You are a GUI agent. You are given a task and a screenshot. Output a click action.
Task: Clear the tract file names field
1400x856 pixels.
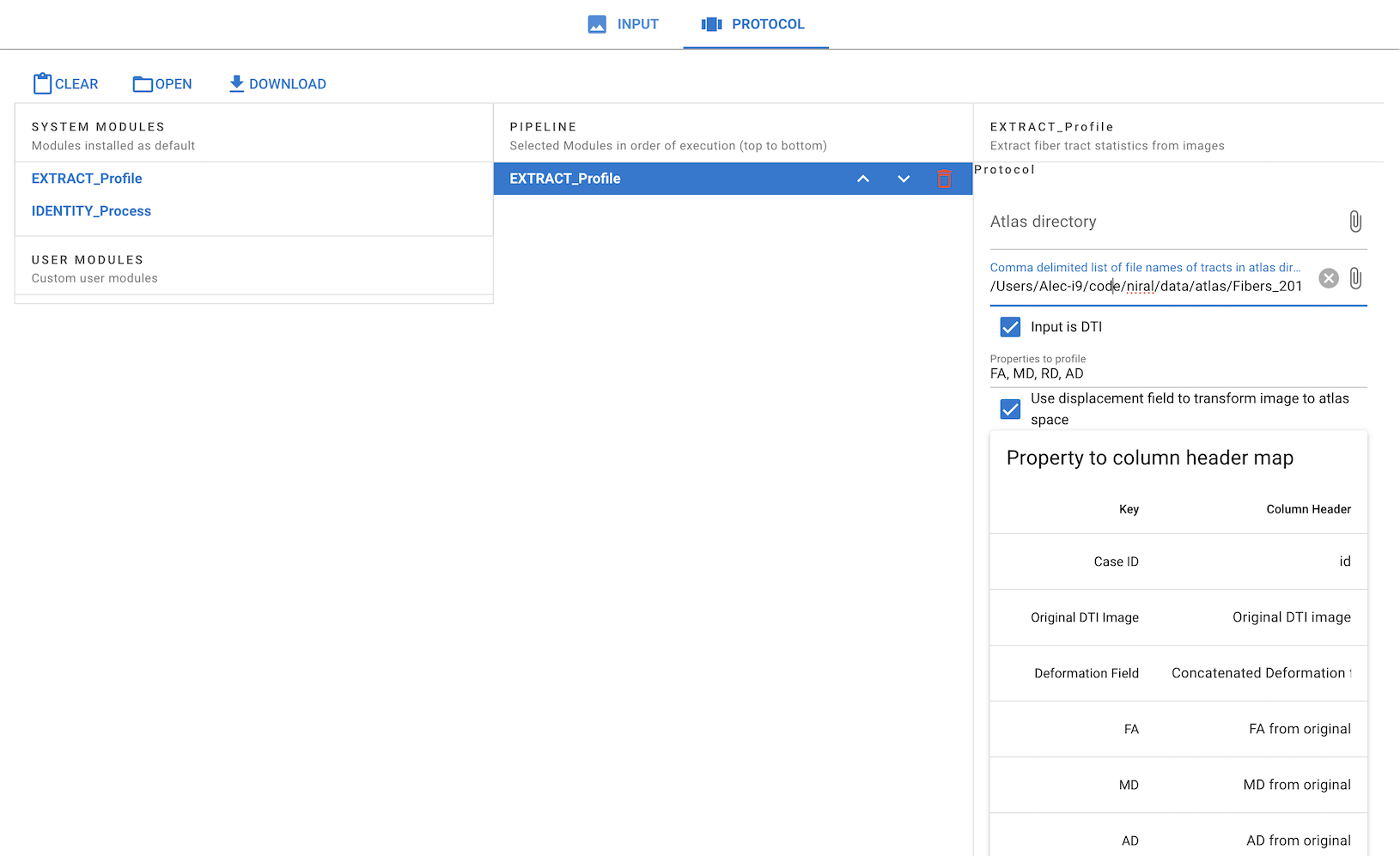[1329, 278]
